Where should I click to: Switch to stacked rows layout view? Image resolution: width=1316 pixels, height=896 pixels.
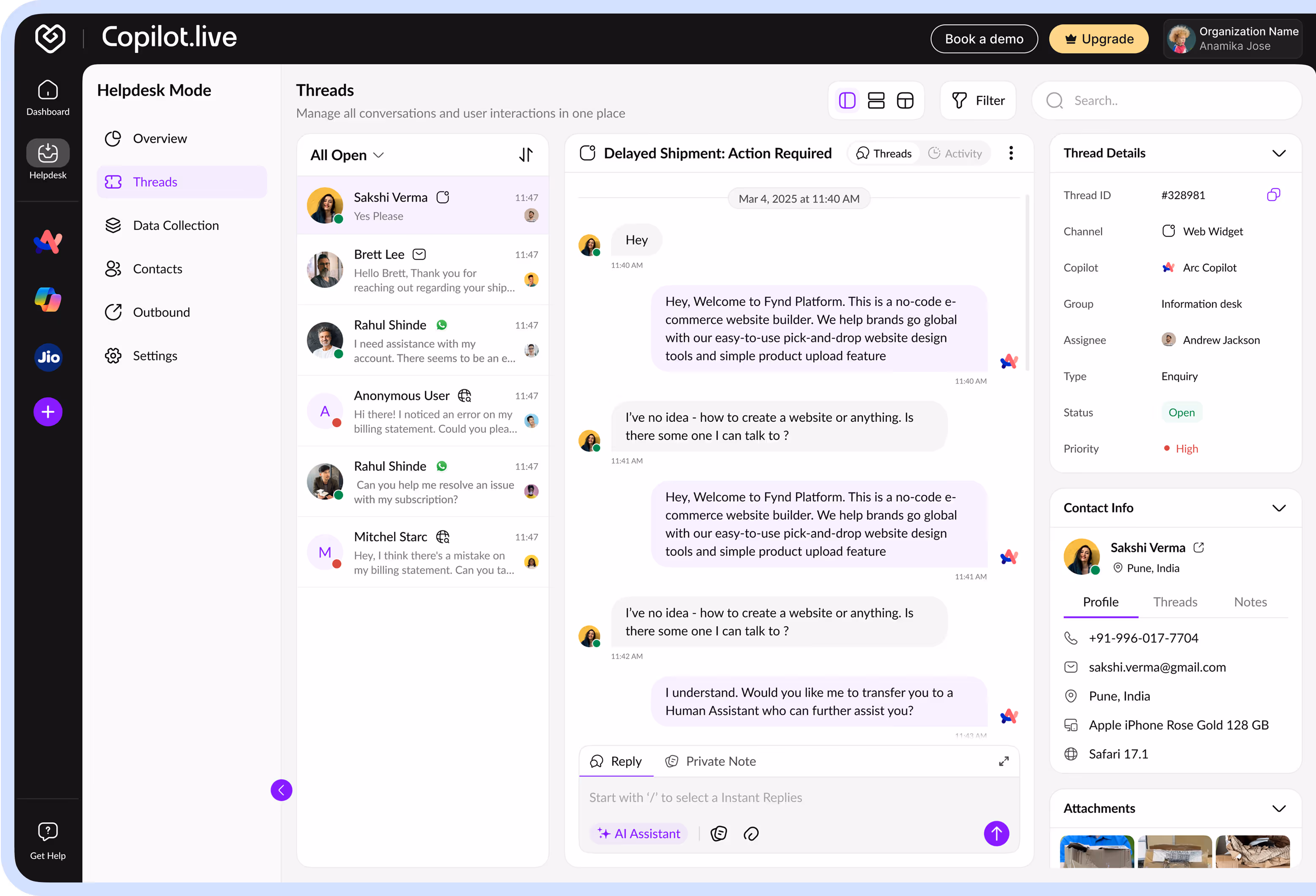(x=876, y=100)
